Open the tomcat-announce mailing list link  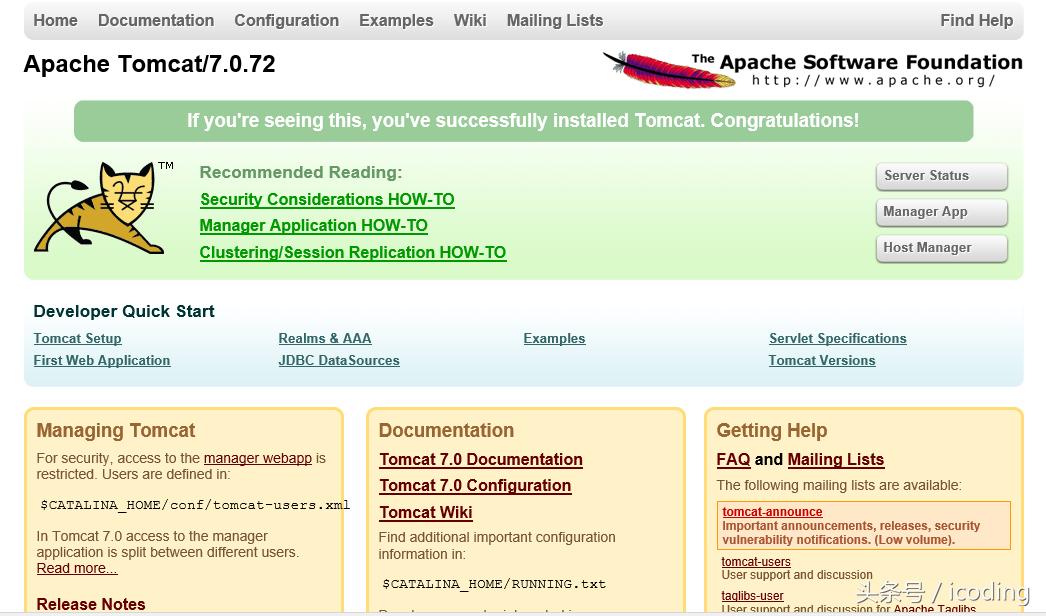tap(772, 512)
